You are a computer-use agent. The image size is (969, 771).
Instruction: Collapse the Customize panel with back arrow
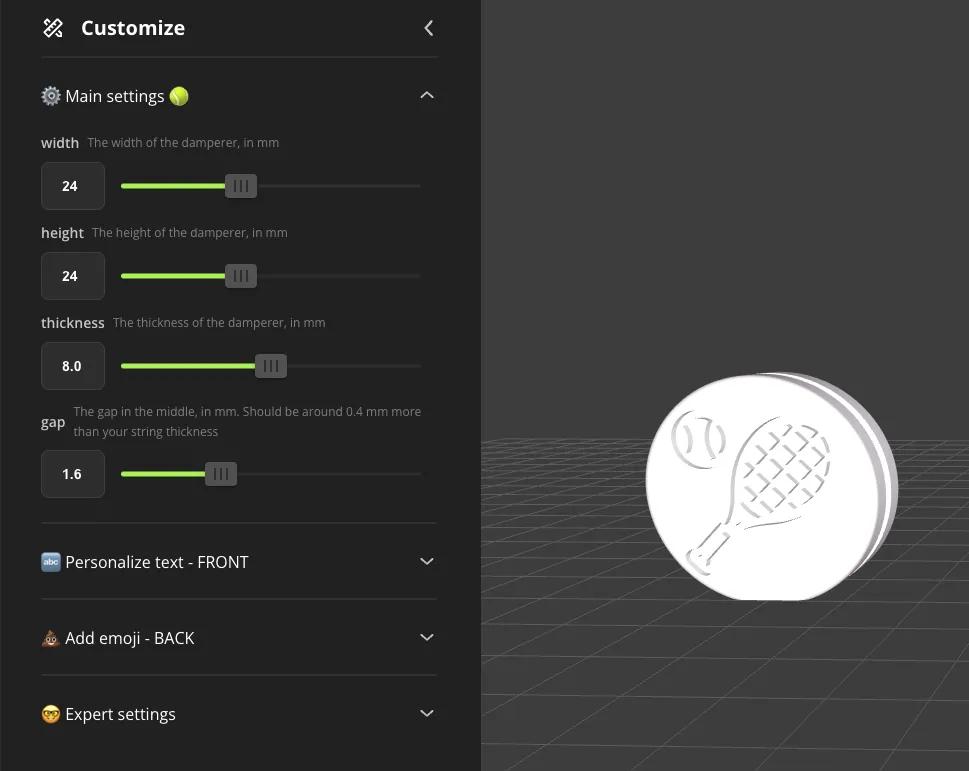(428, 28)
